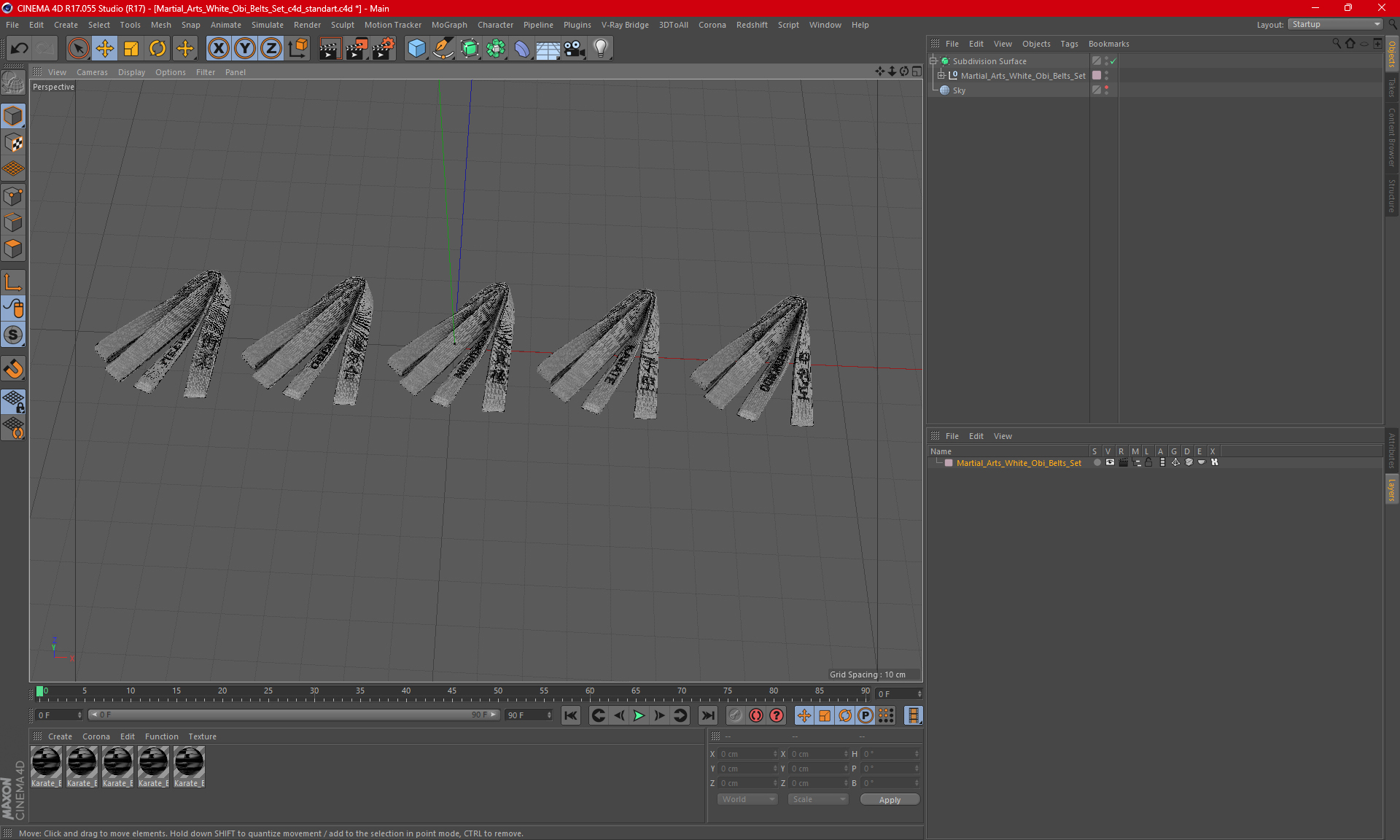Add a Light object

pos(600,48)
